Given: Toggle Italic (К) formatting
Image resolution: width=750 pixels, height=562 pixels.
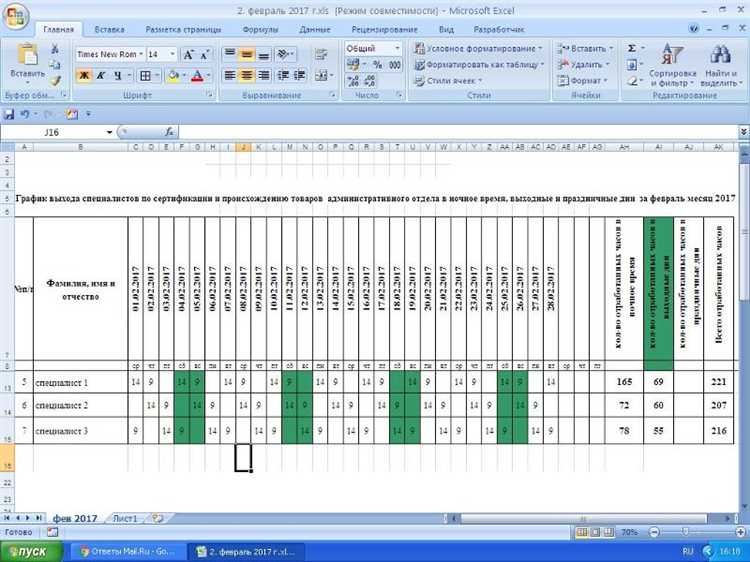Looking at the screenshot, I should [x=102, y=75].
